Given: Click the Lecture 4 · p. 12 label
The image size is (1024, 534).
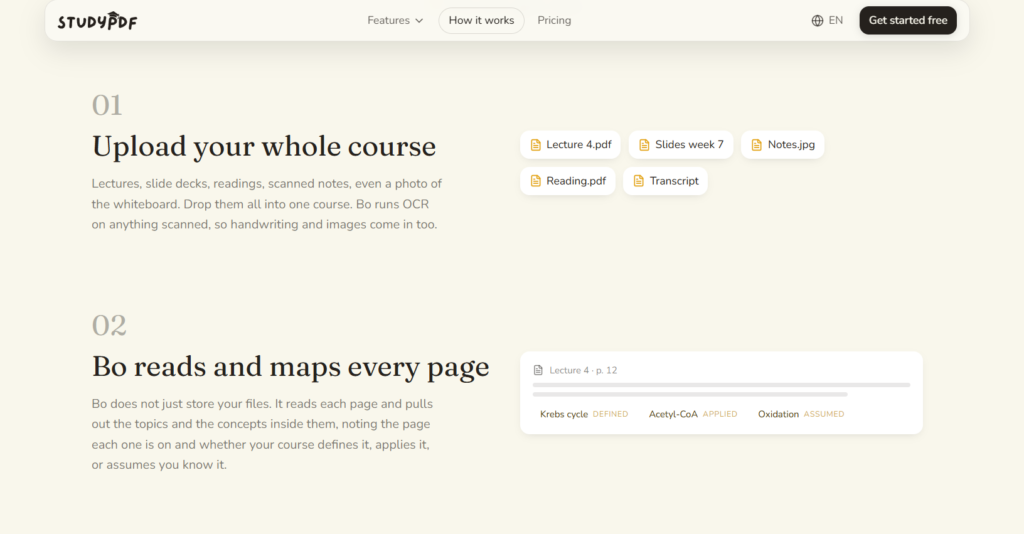Looking at the screenshot, I should point(583,370).
